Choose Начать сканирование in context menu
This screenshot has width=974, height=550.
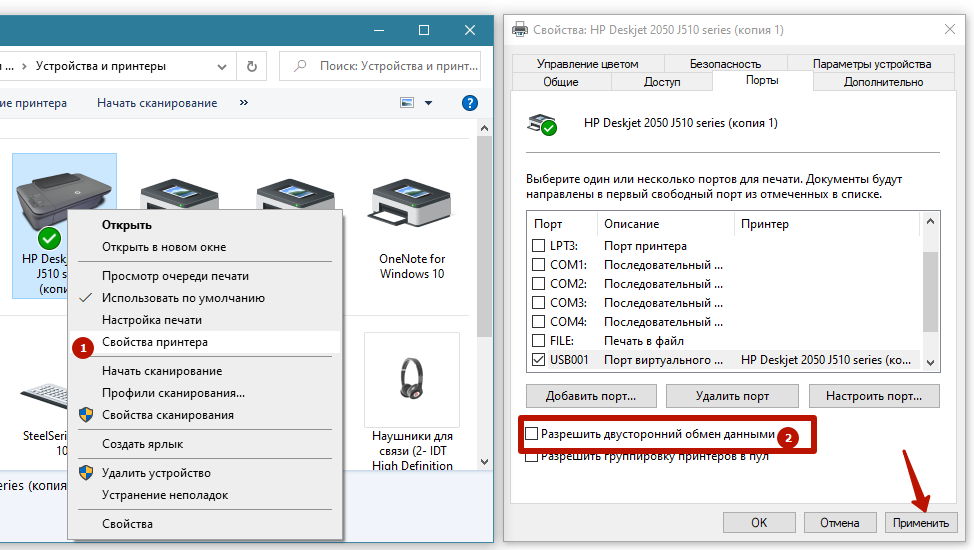pos(205,371)
